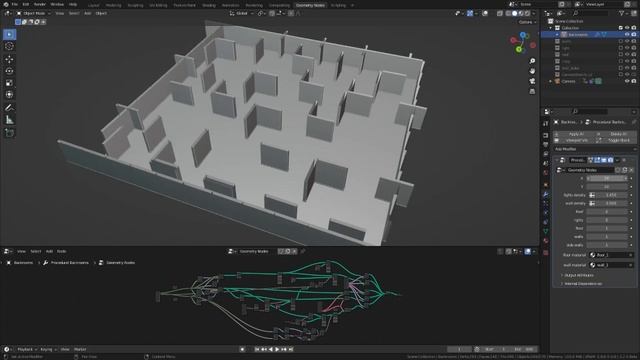Open the Global transform orientation dropdown
Viewport: 640px width, 360px height.
(242, 13)
